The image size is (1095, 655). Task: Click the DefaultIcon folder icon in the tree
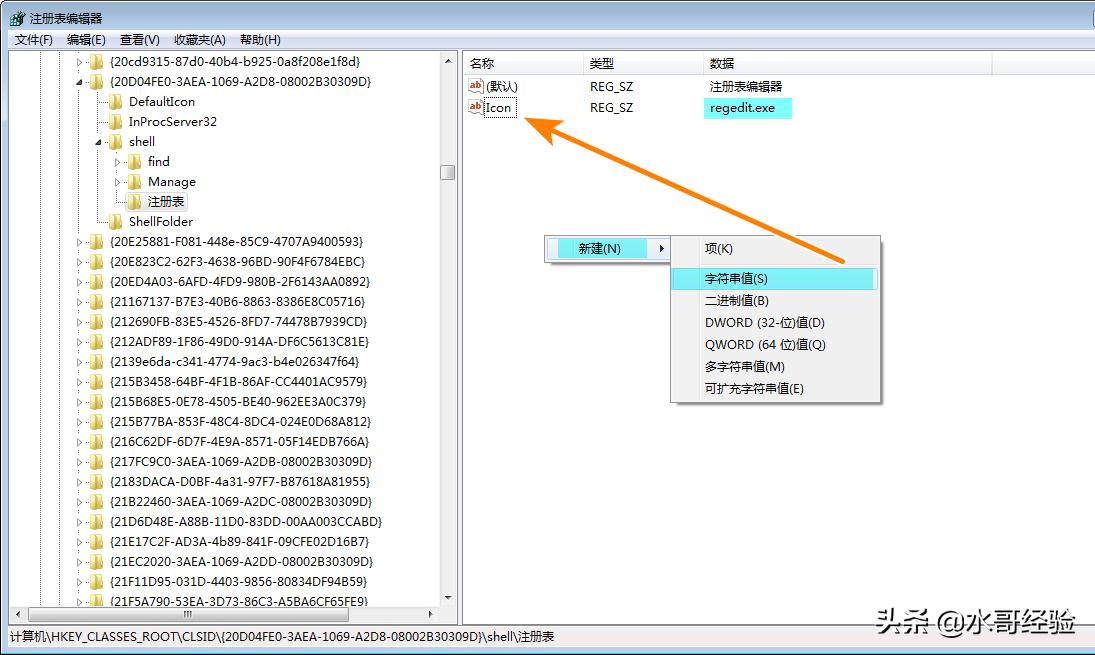pos(117,101)
